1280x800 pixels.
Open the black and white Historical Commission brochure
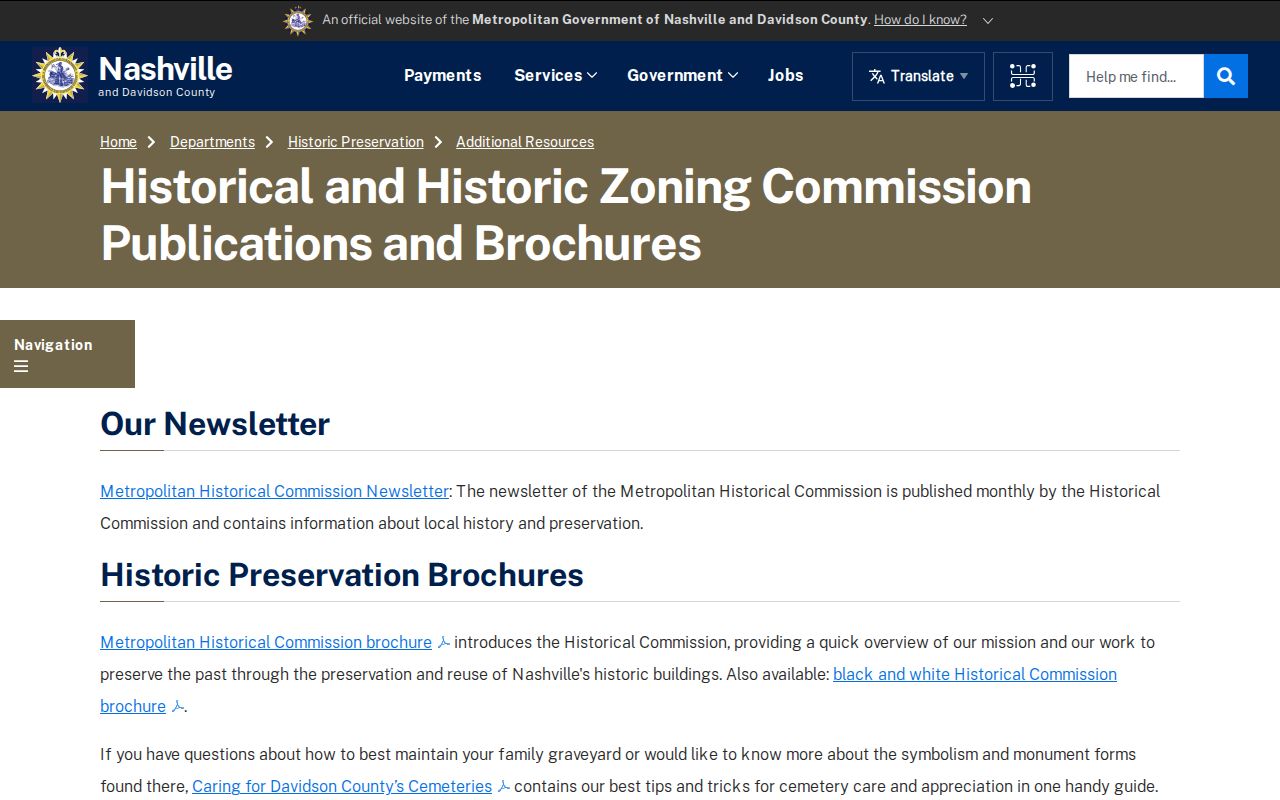pyautogui.click(x=608, y=690)
